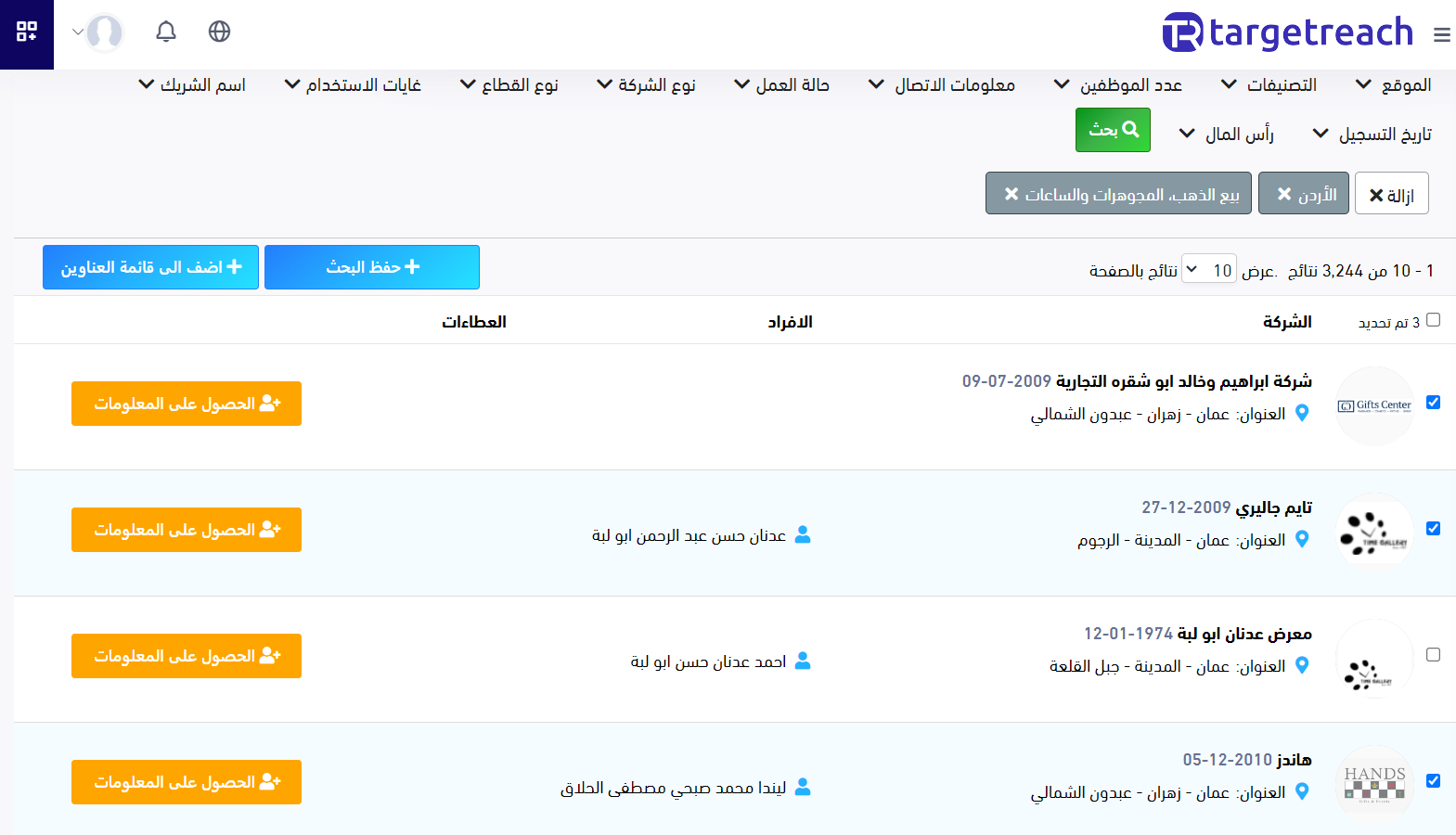Click the targetreach logo
Viewport: 1456px width, 835px height.
tap(1288, 32)
